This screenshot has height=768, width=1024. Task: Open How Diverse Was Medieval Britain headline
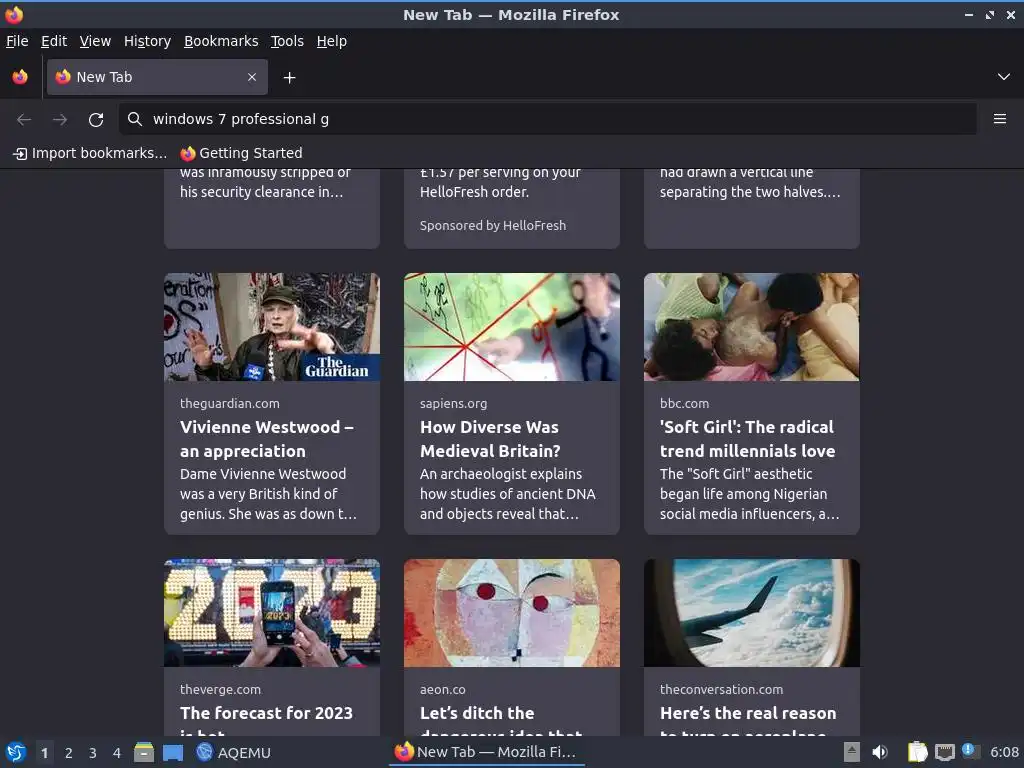point(490,439)
